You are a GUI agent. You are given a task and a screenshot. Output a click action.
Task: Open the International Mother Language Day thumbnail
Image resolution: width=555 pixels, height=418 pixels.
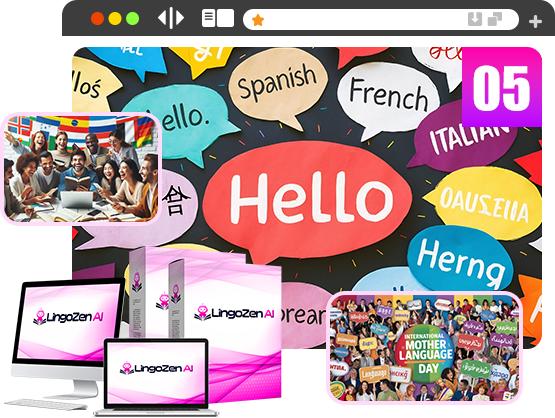click(424, 348)
